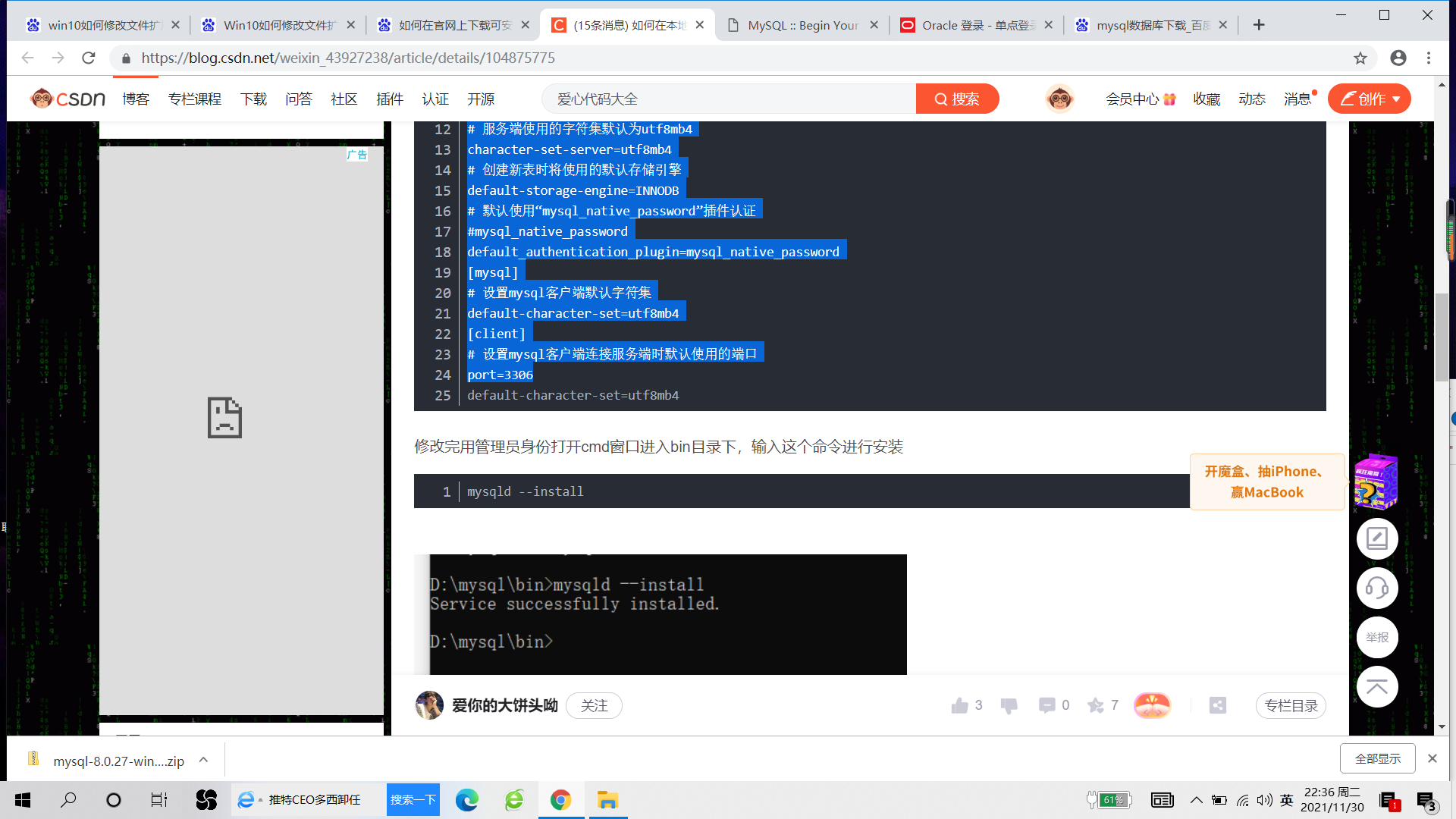Viewport: 1456px width, 819px height.
Task: Click the back-to-top arrow icon
Action: tap(1377, 686)
